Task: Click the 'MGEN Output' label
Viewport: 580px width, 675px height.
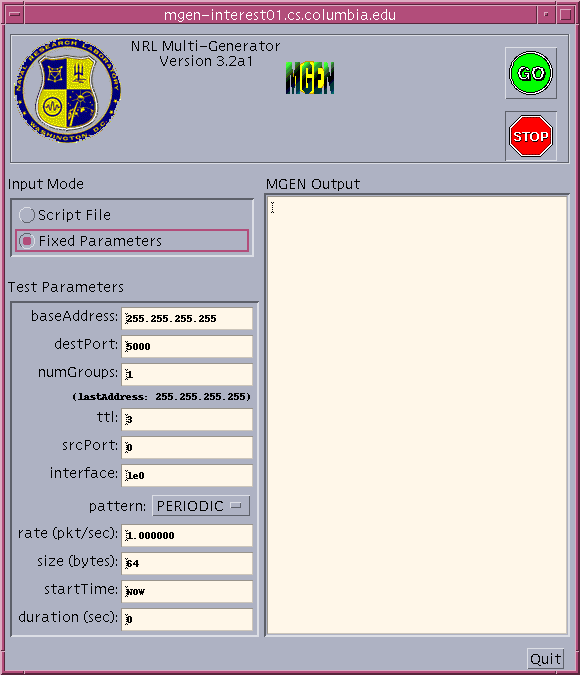Action: [313, 184]
